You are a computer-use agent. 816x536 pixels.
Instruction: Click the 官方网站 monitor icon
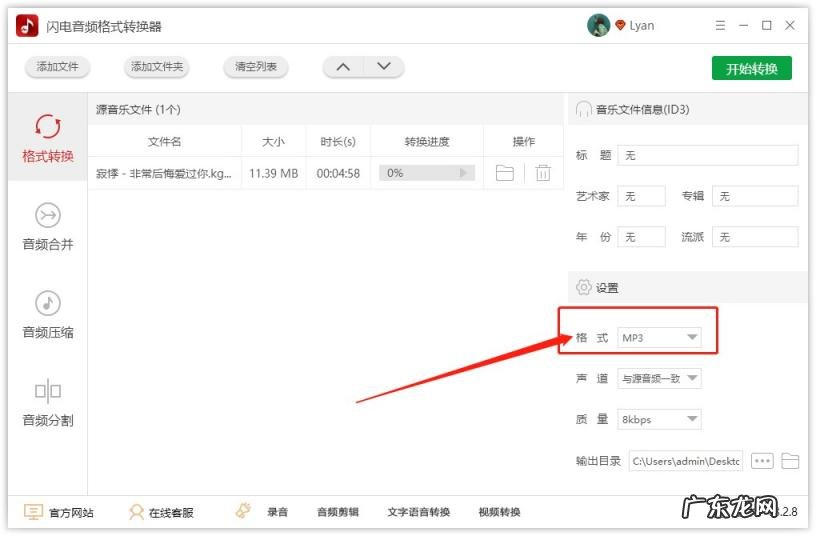click(33, 512)
